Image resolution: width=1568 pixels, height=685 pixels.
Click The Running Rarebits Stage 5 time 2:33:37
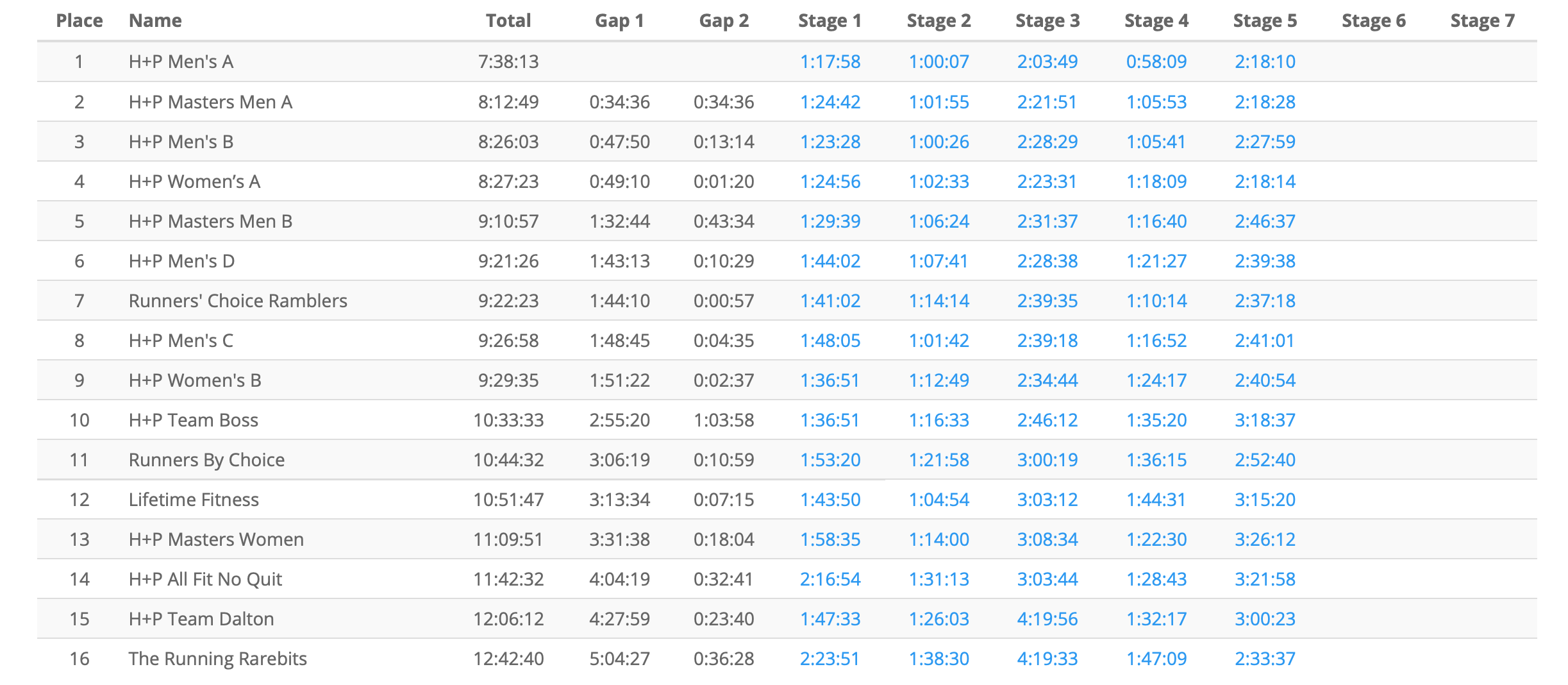pyautogui.click(x=1265, y=659)
